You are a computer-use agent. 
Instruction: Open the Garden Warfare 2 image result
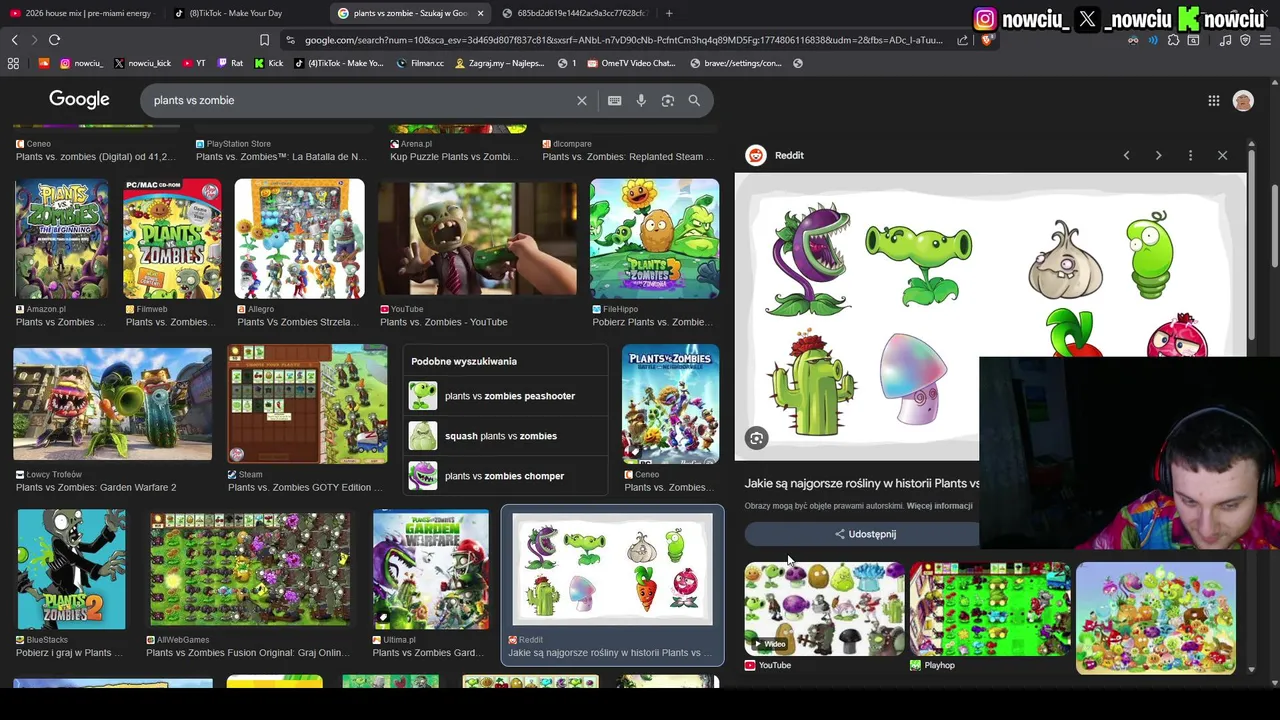[112, 404]
